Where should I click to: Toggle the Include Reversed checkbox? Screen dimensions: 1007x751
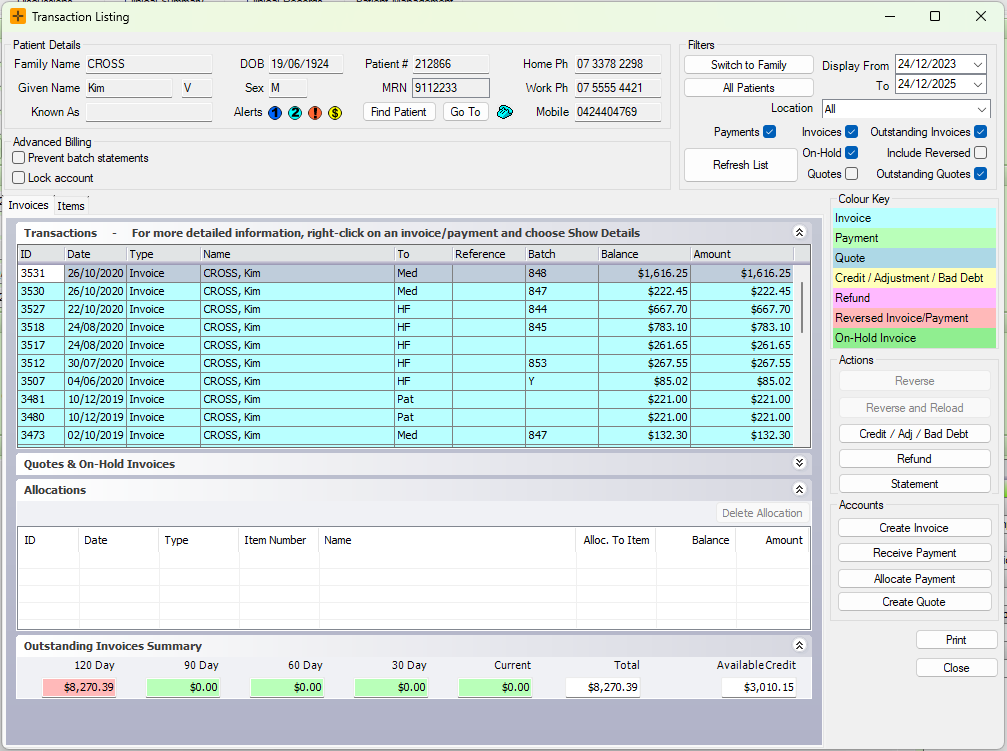[x=980, y=153]
